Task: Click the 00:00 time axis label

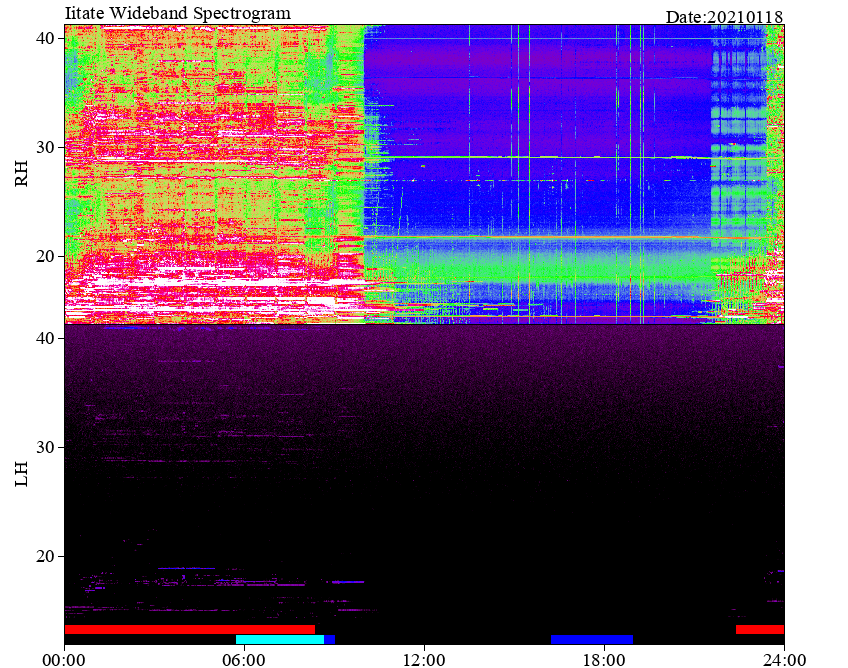Action: pos(64,660)
